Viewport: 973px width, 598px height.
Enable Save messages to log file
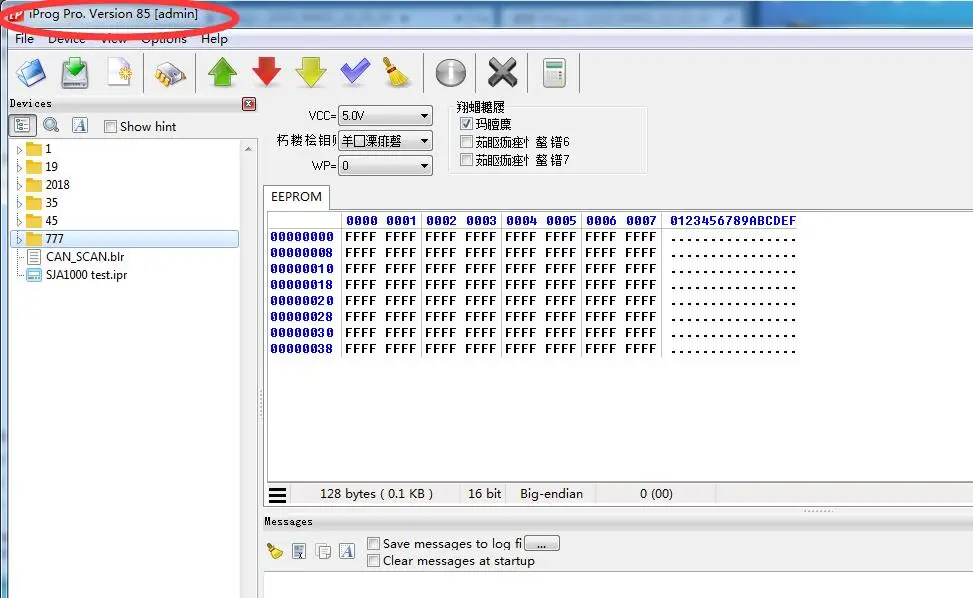click(x=373, y=543)
